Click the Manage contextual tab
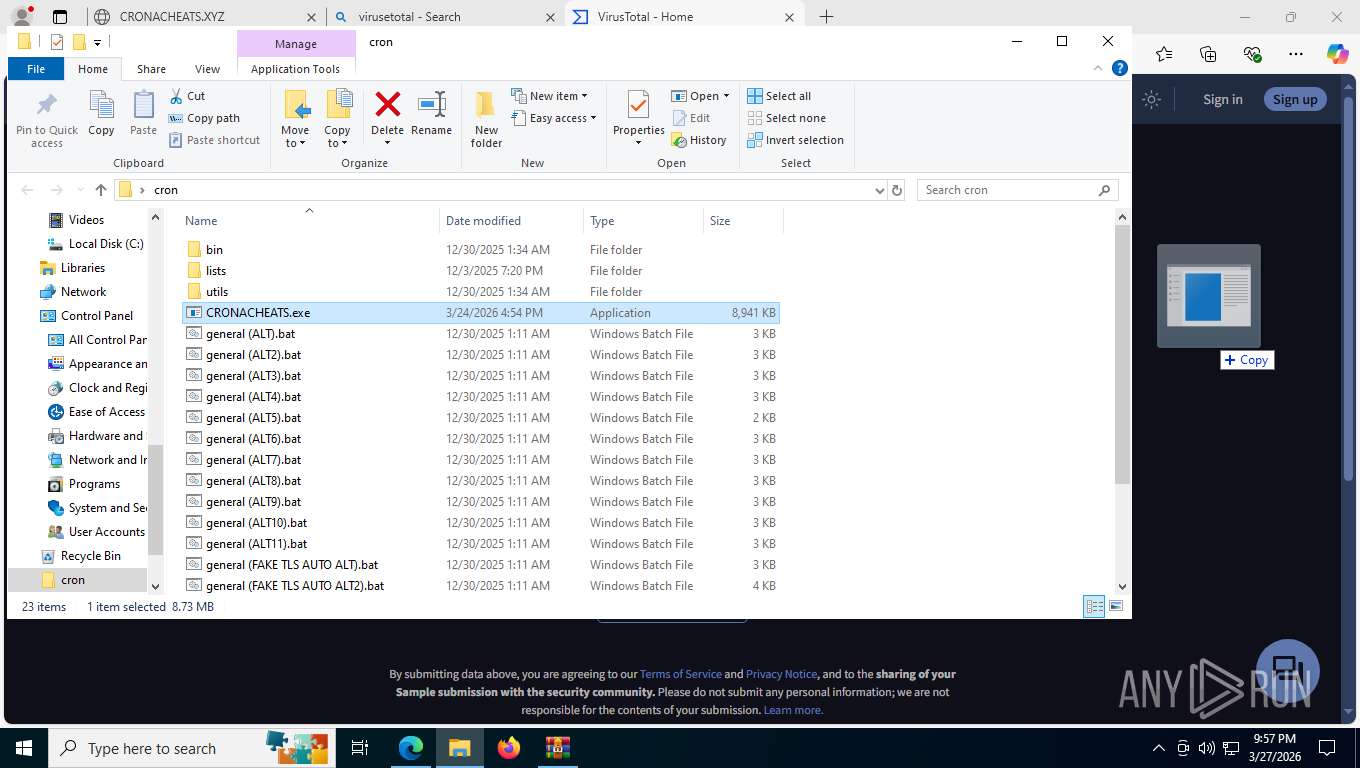Image resolution: width=1360 pixels, height=768 pixels. click(x=296, y=44)
